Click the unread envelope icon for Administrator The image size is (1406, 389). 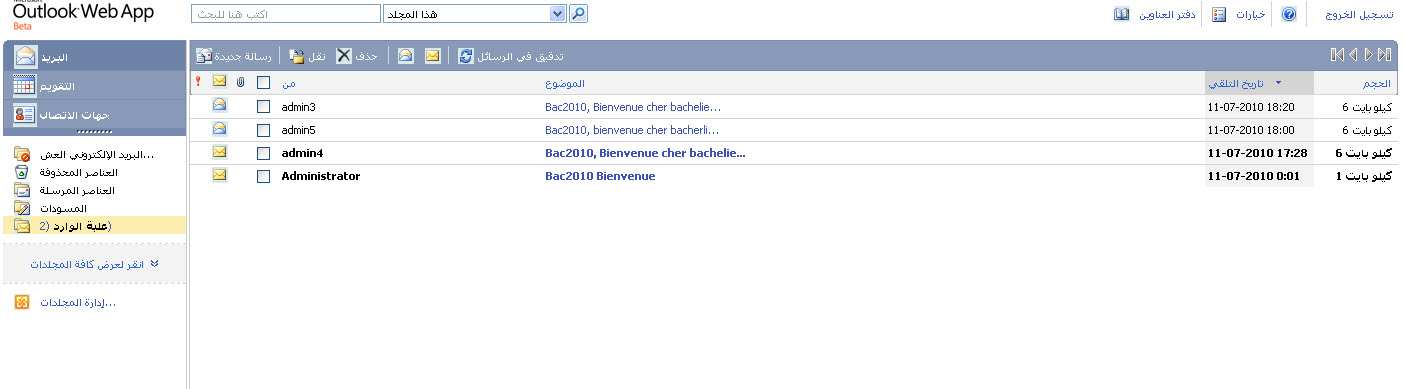click(219, 176)
